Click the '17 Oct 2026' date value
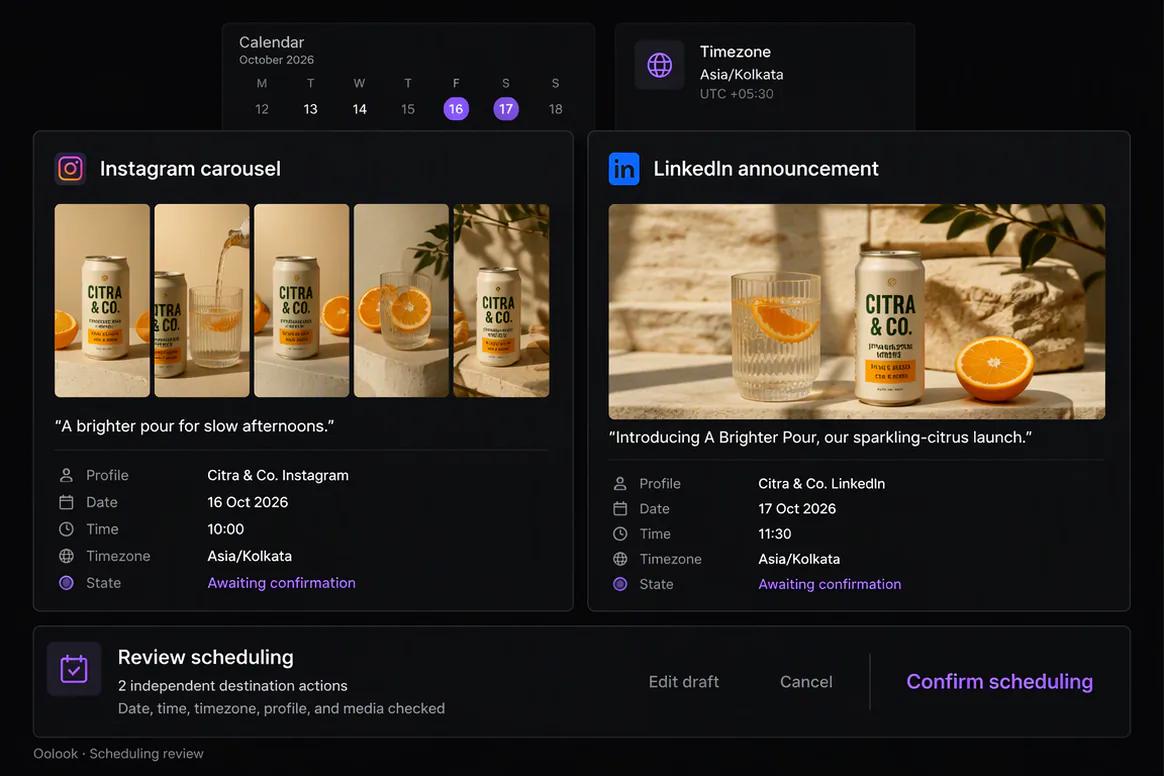This screenshot has width=1164, height=776. point(797,509)
